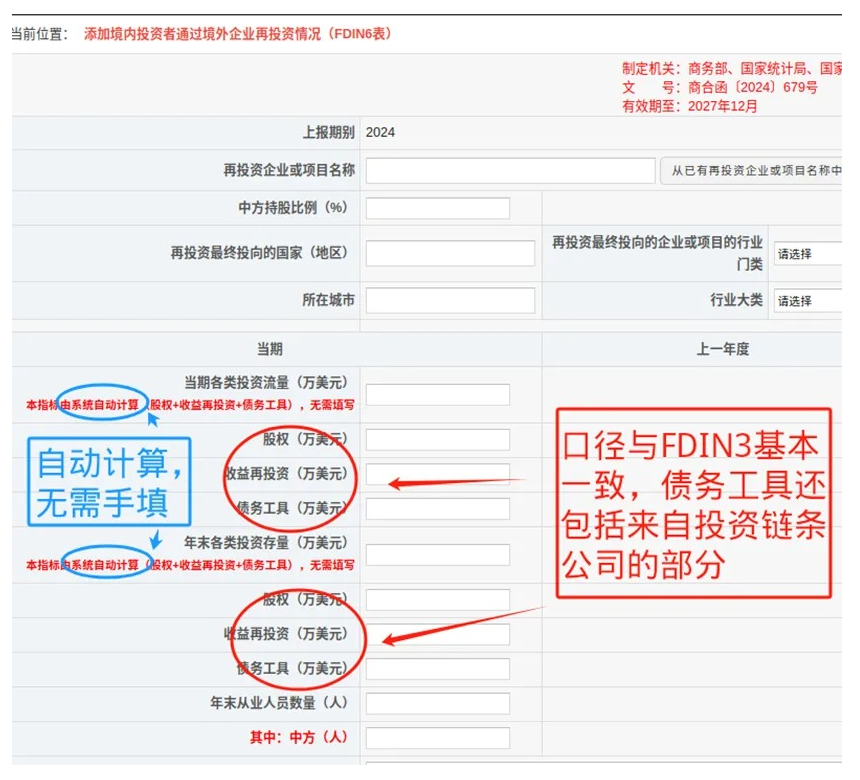The width and height of the screenshot is (860, 780).
Task: Select the 所在城市 input field
Action: (450, 301)
